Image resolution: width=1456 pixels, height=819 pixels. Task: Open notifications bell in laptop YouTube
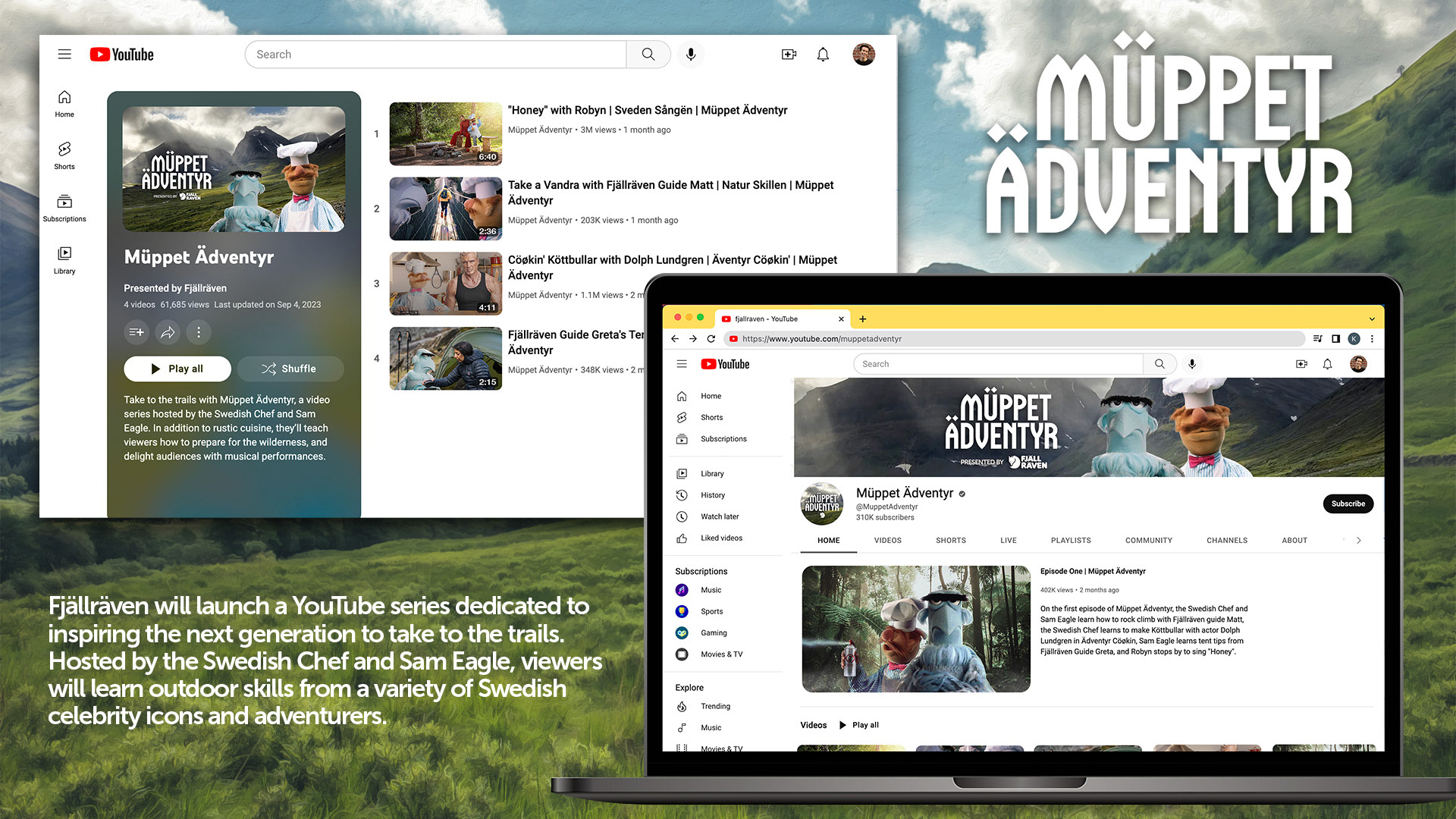click(1327, 364)
